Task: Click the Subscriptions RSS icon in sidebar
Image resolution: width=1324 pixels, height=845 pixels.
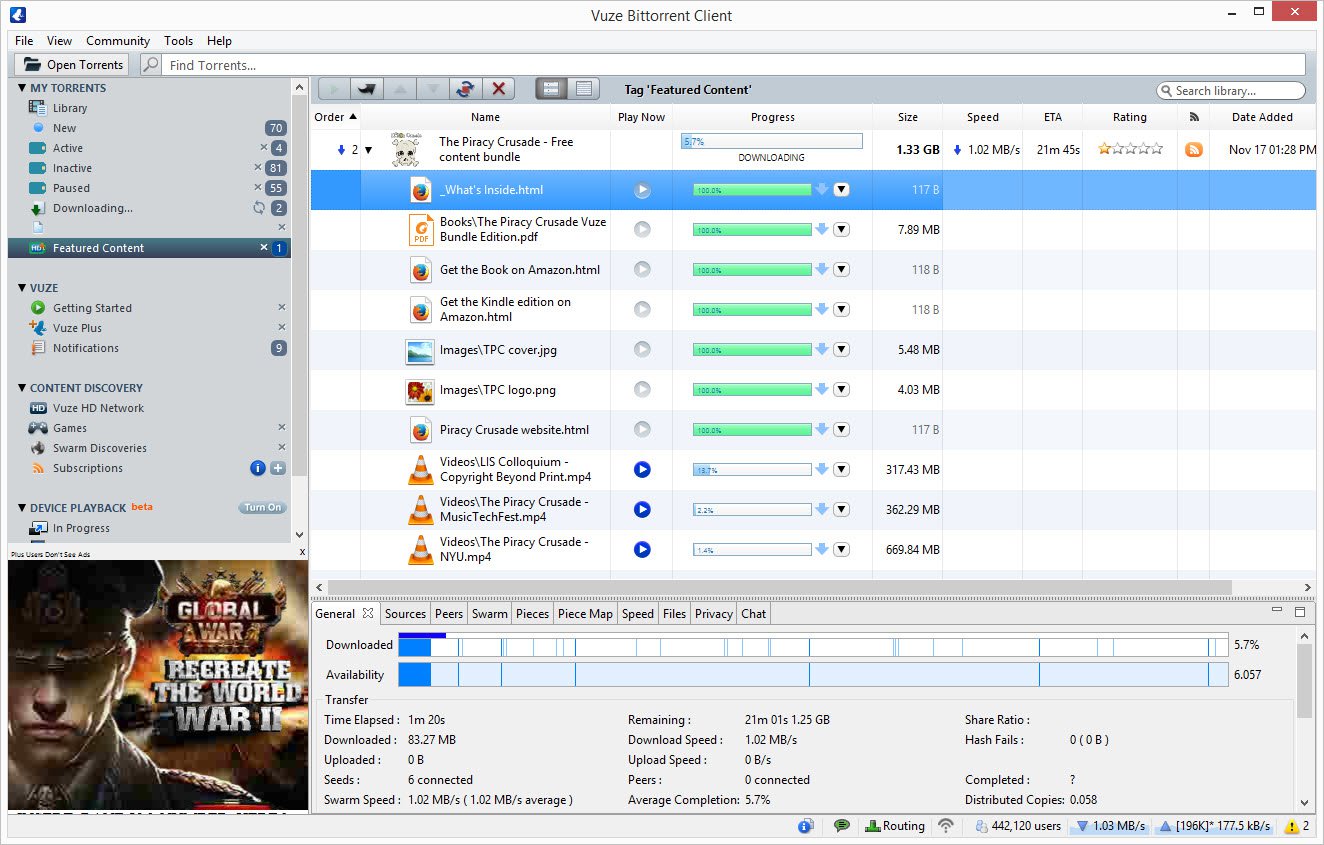Action: (x=38, y=468)
